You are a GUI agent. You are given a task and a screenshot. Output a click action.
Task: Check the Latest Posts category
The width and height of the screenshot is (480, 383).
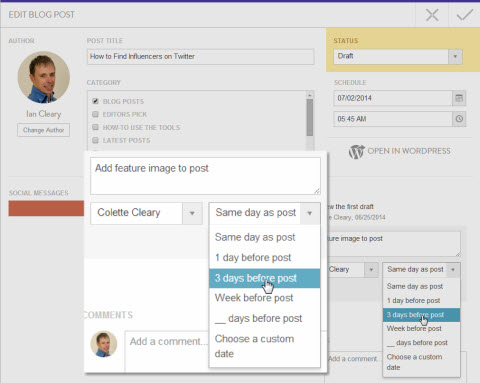[x=95, y=140]
